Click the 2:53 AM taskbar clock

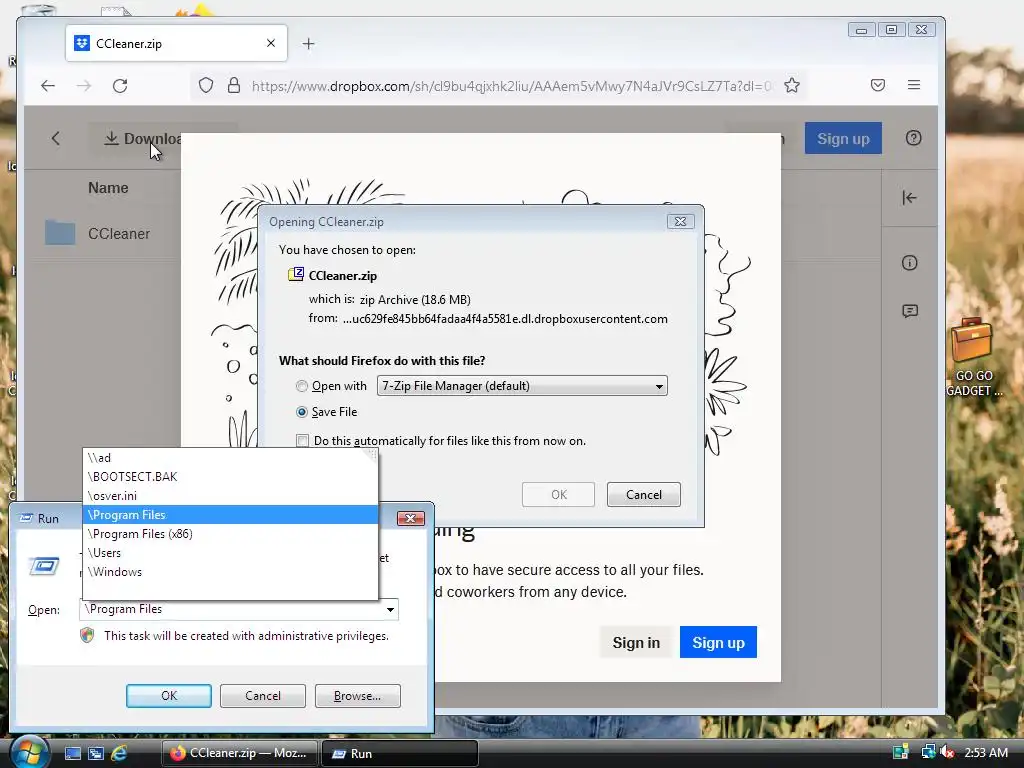coord(985,752)
